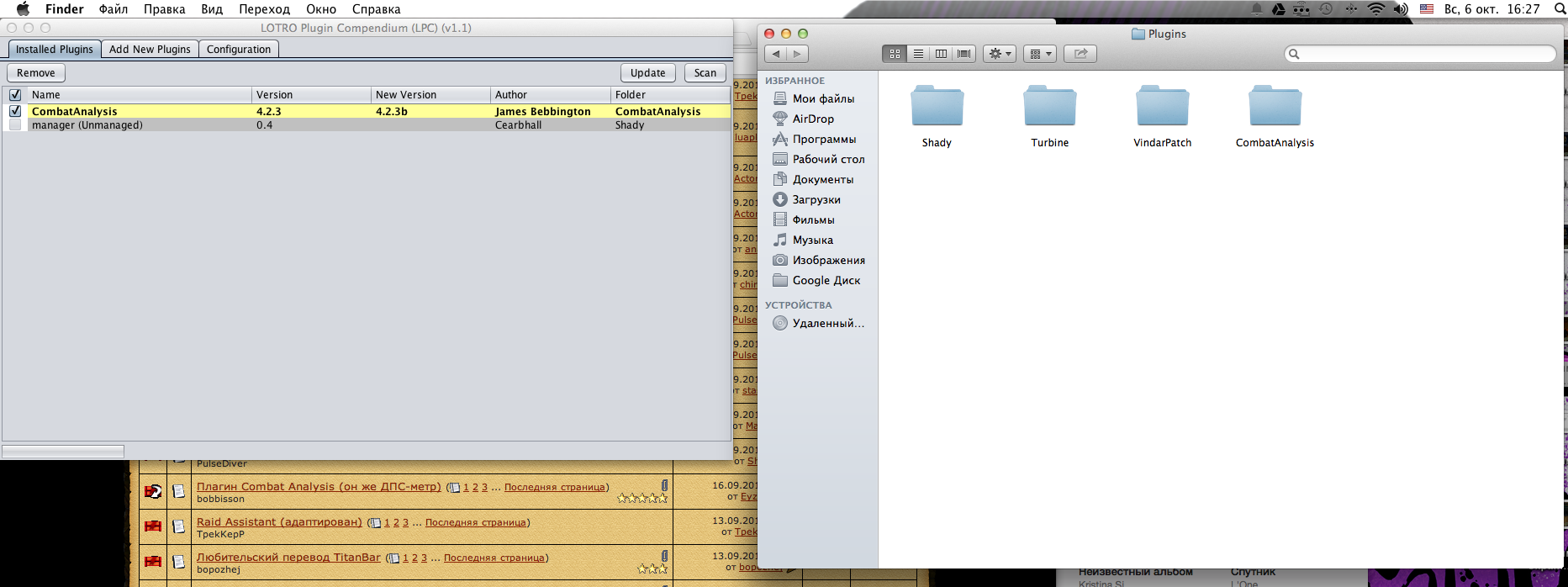Screen dimensions: 1568x587
Task: Open Плагин Combat Analysis forum thread link
Action: point(319,487)
